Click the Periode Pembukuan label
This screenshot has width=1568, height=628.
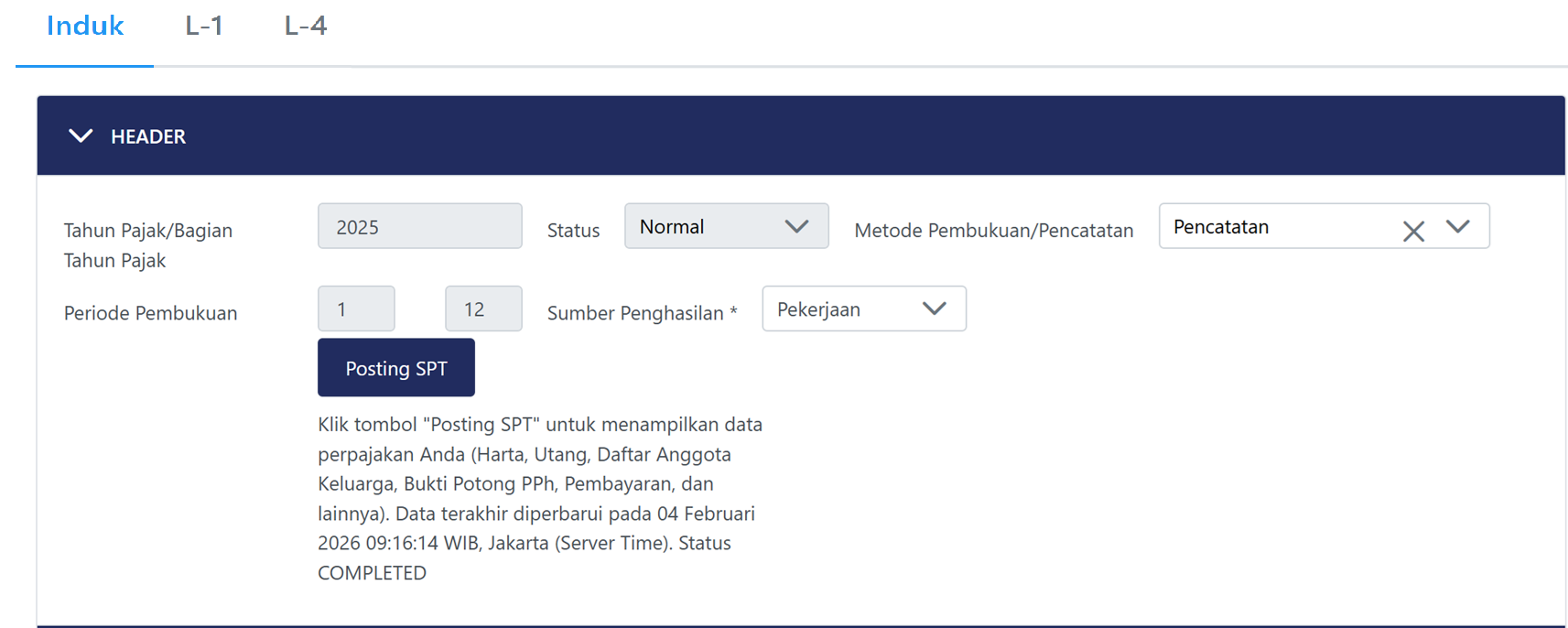150,313
